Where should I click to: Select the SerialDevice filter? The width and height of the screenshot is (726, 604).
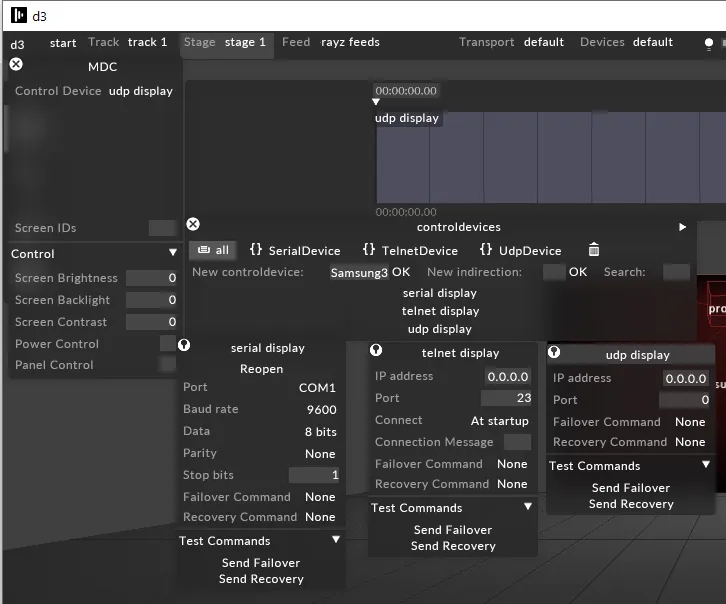[x=295, y=251]
